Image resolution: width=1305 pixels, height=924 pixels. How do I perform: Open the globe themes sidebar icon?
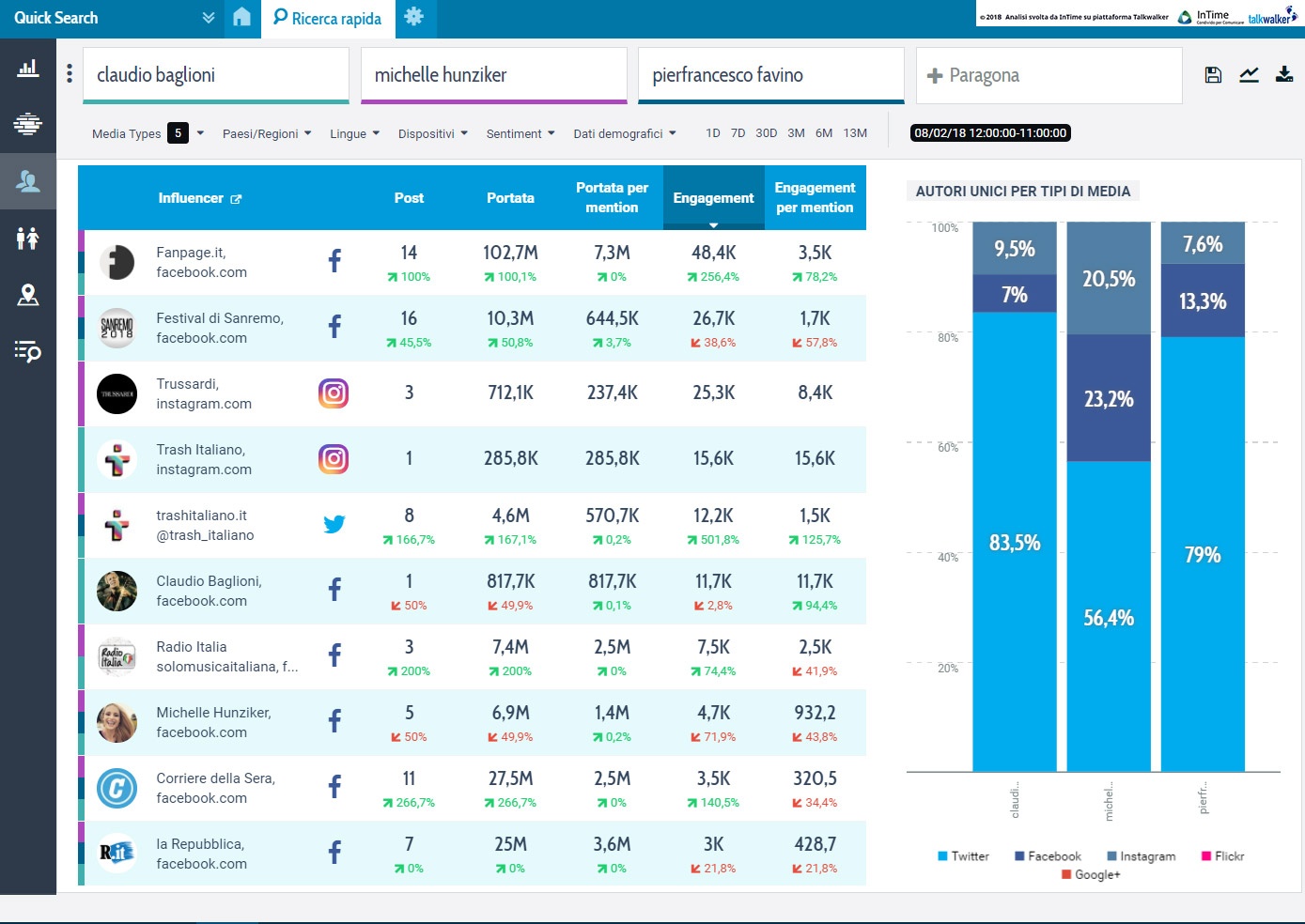pyautogui.click(x=28, y=123)
